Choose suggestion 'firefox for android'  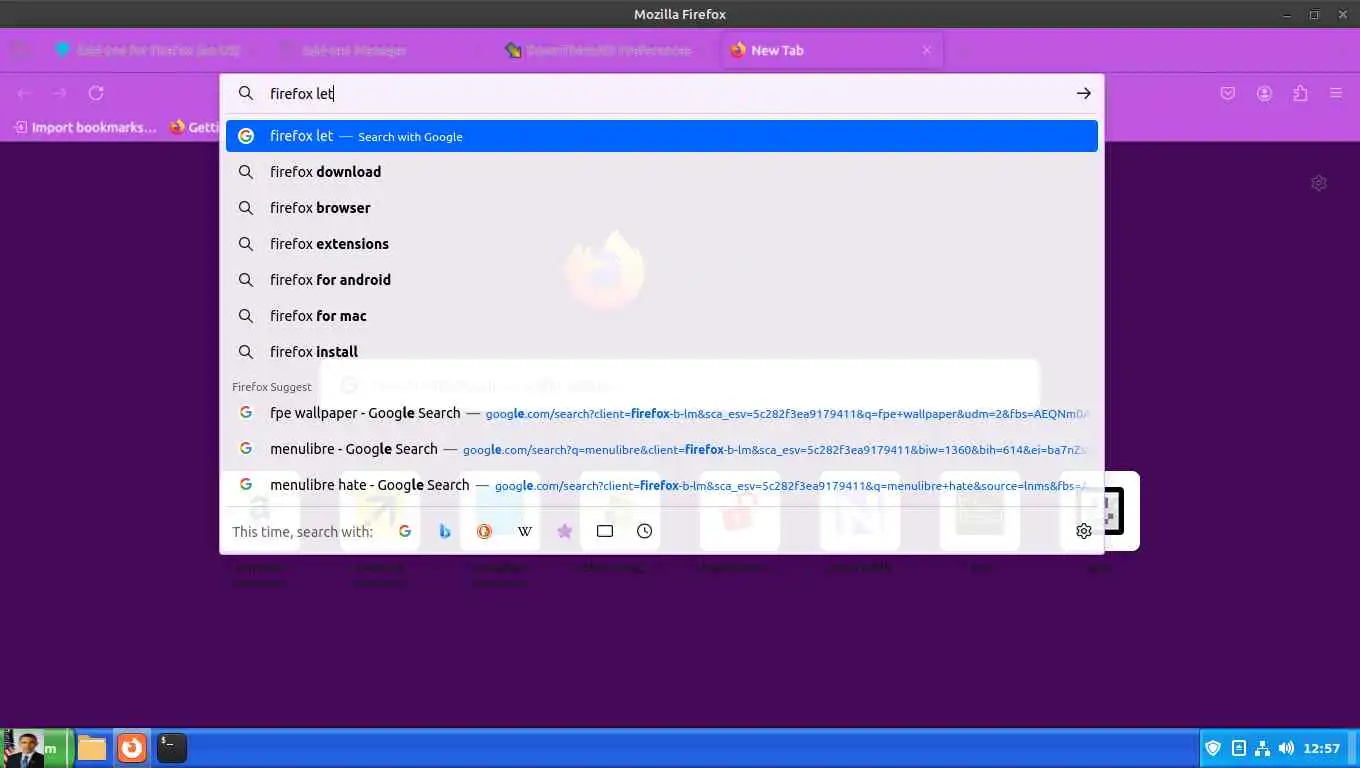pyautogui.click(x=662, y=280)
